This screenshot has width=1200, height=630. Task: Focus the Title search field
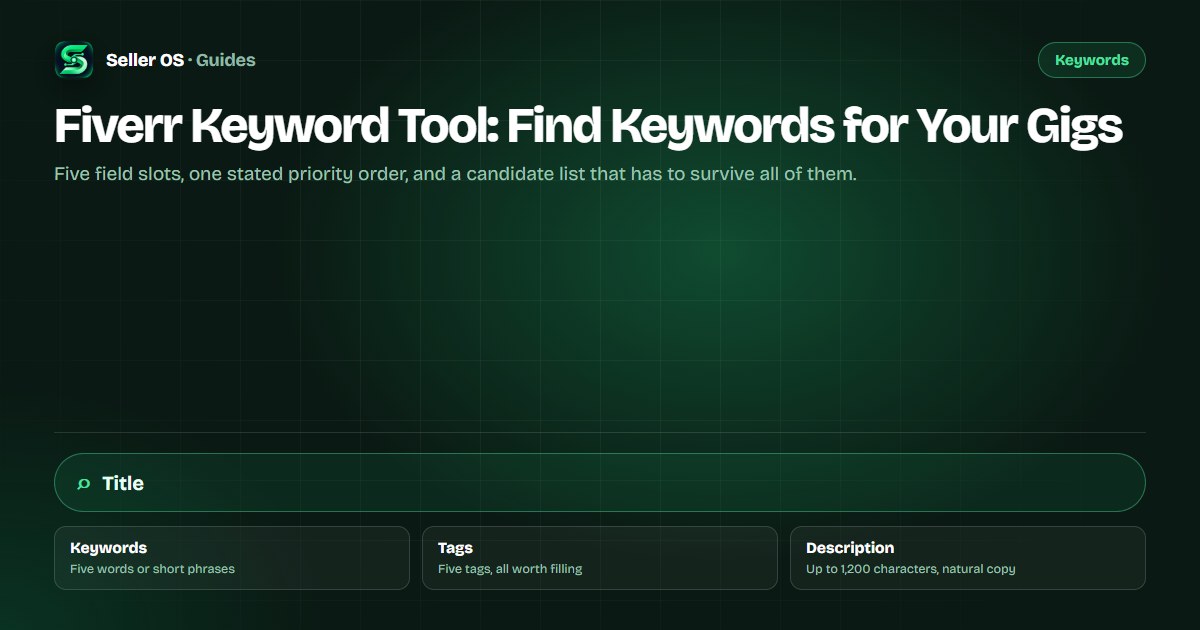click(x=600, y=483)
